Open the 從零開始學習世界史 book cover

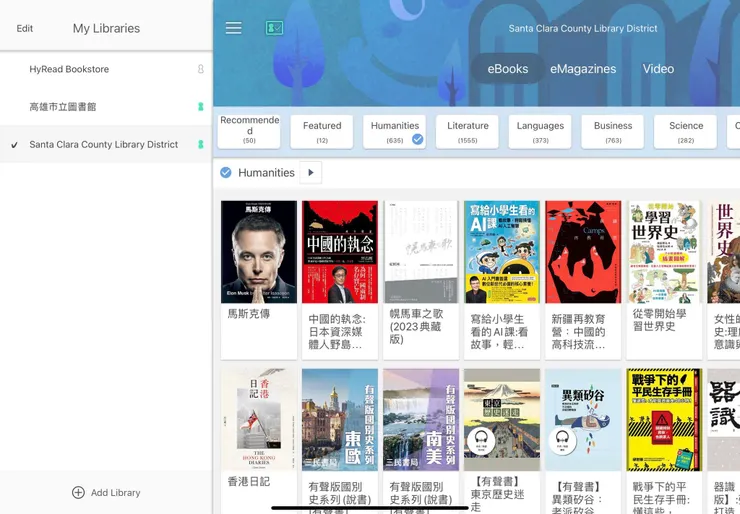point(664,252)
